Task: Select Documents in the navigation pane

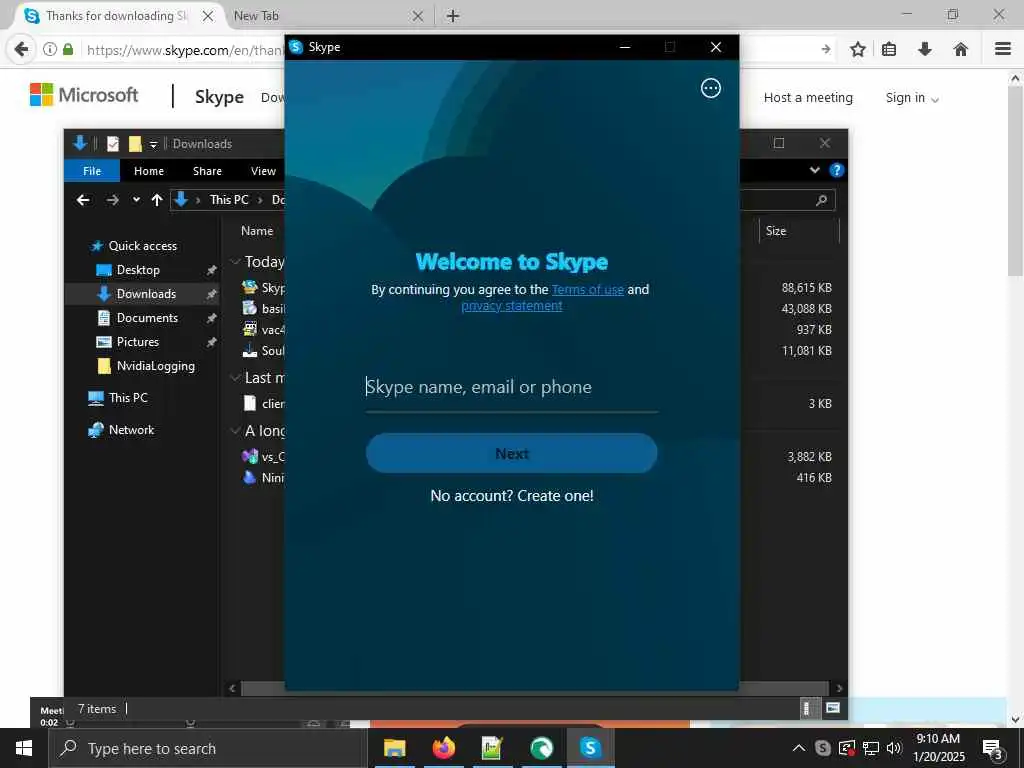Action: [x=147, y=318]
